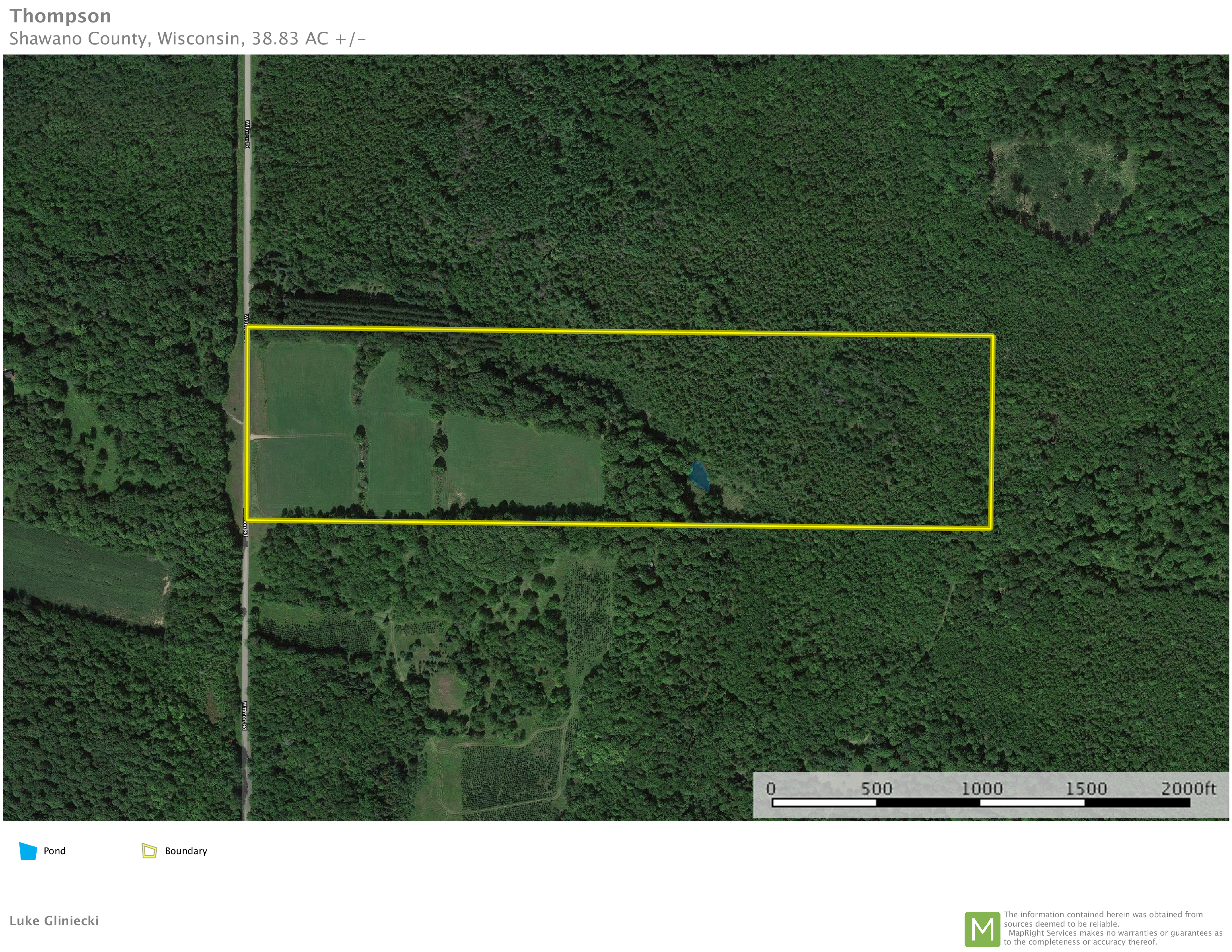Click the Thompson title heading
Screen dimensions: 1232x952
pos(60,16)
